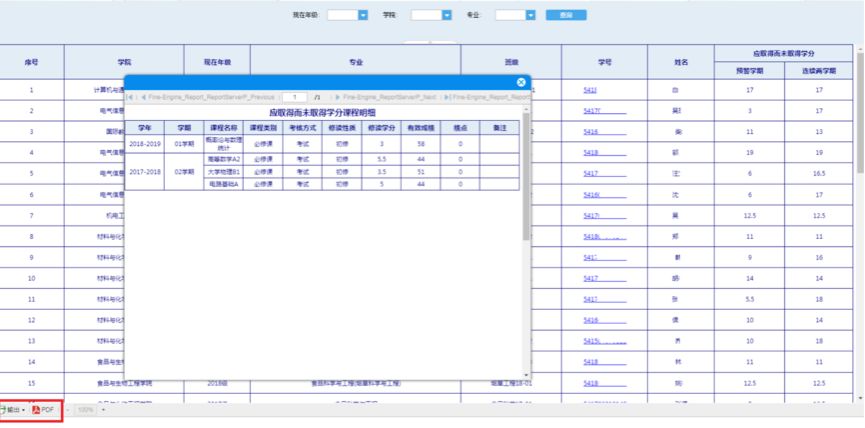865x428 pixels.
Task: Open the 输出 export menu
Action: pos(13,410)
